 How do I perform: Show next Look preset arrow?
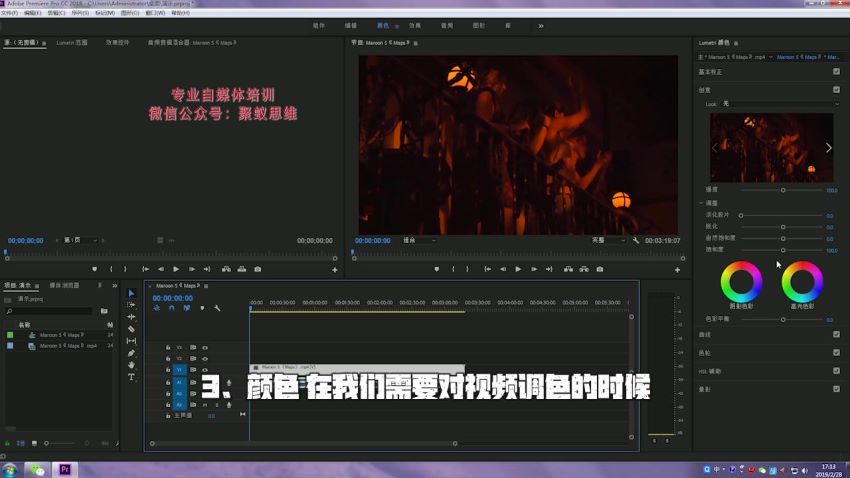click(x=828, y=148)
